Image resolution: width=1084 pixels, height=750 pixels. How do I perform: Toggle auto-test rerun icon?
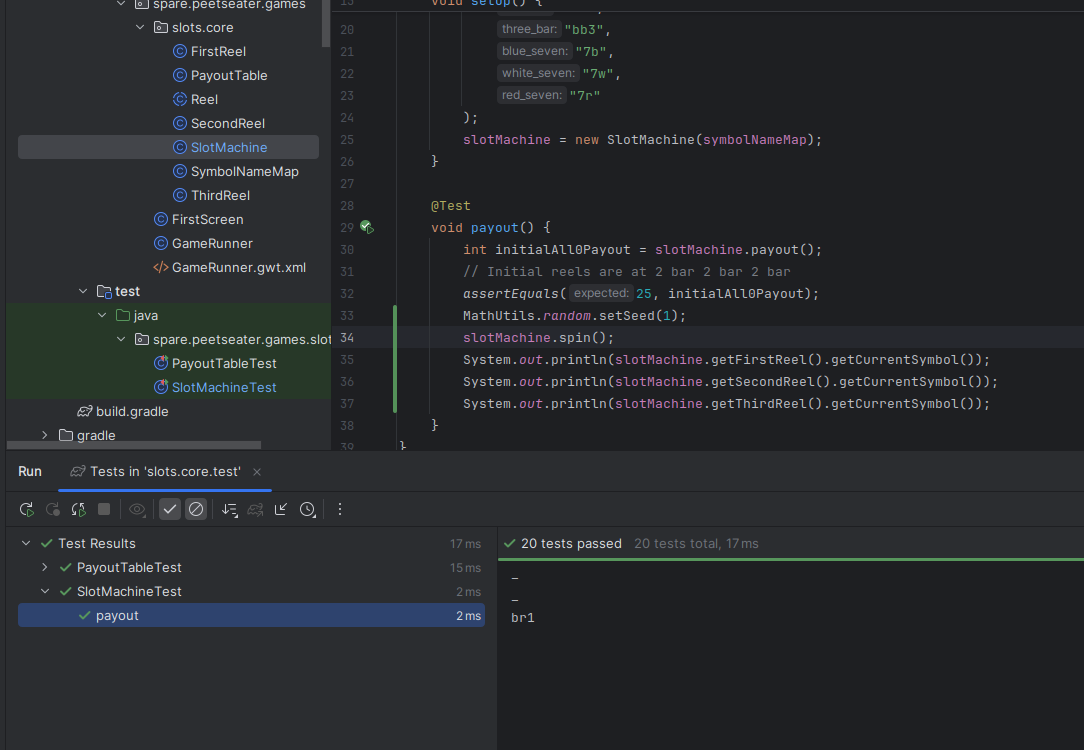click(79, 510)
